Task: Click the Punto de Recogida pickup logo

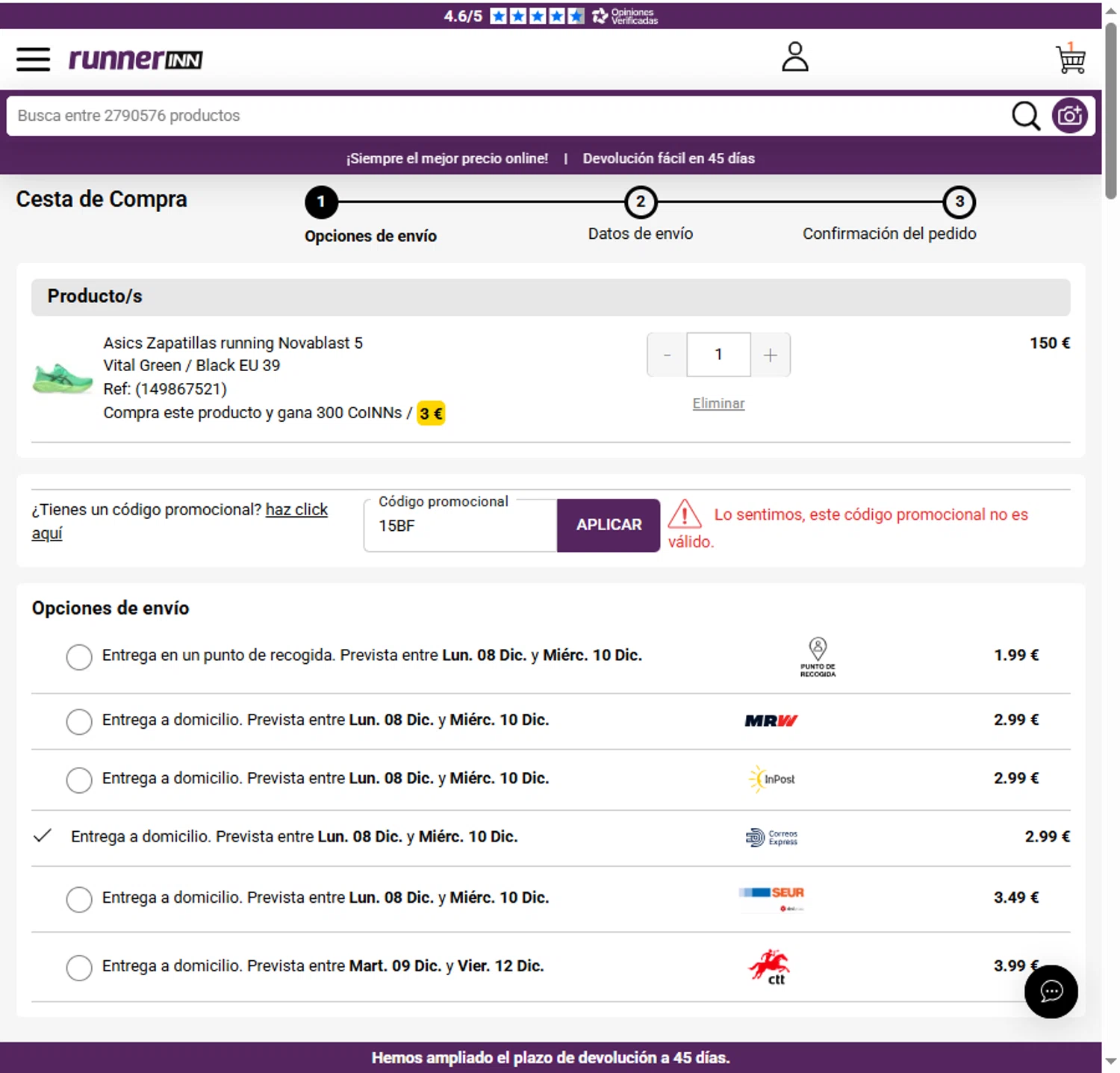Action: 818,657
